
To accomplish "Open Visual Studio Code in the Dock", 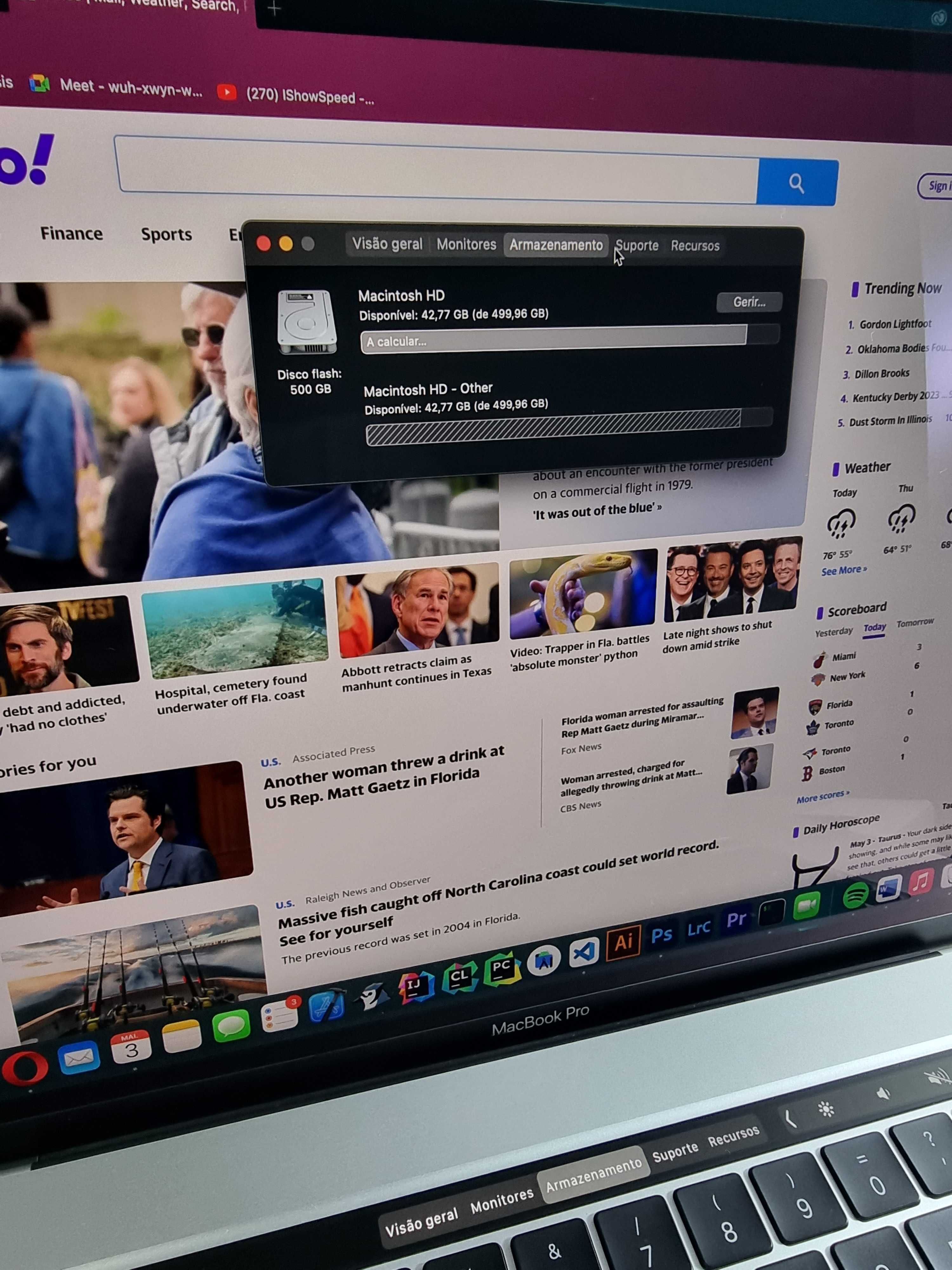I will [x=584, y=952].
